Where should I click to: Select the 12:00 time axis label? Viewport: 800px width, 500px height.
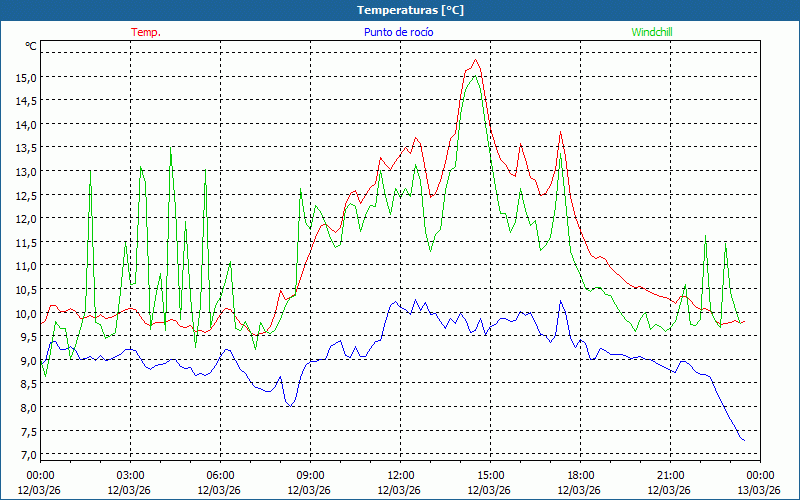tap(400, 475)
